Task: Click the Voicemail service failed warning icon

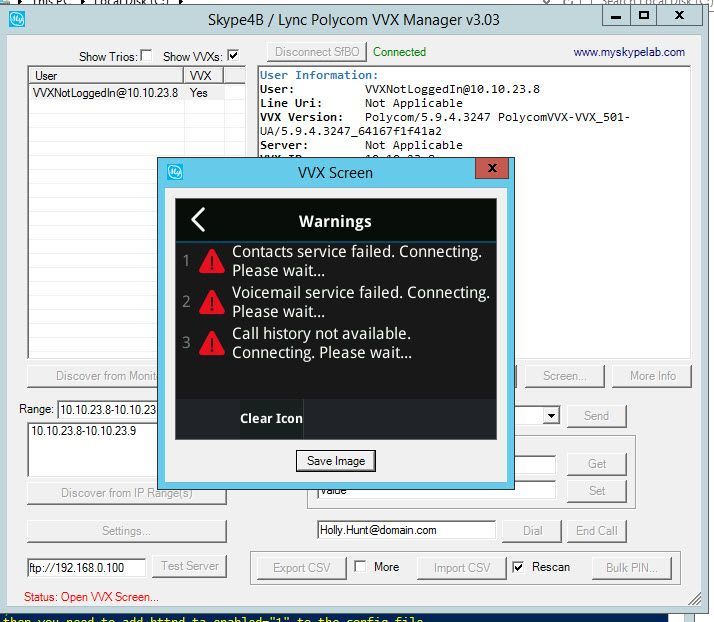Action: point(212,302)
